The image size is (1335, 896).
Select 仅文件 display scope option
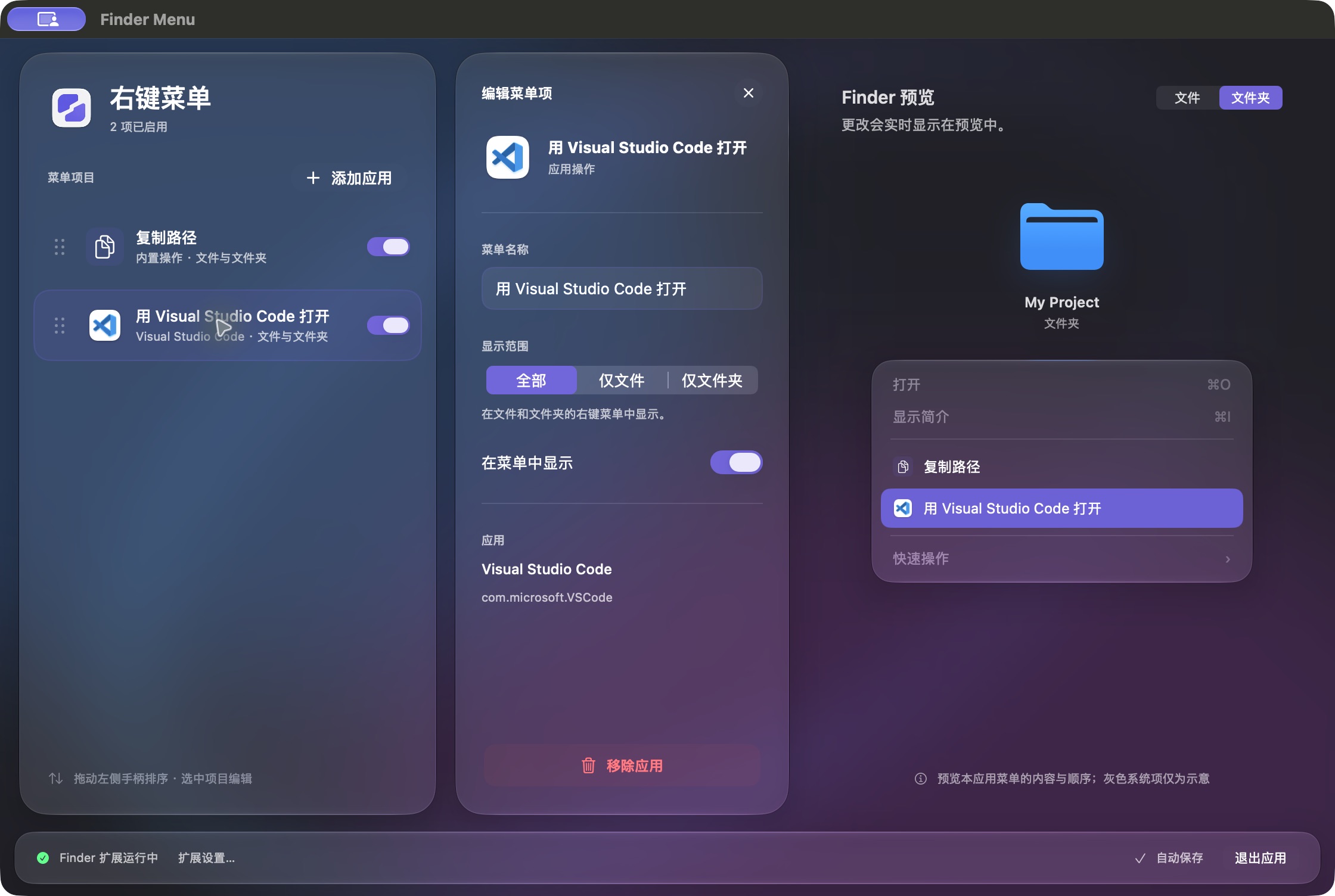[622, 380]
